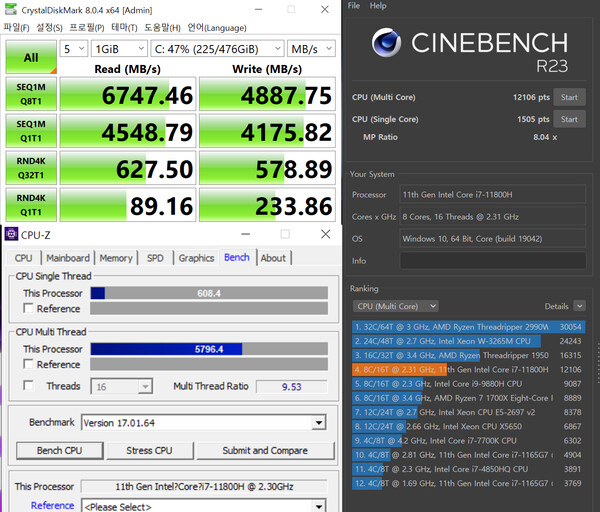Open the Benchmark version 17.01.64 dropdown
Viewport: 600px width, 512px height.
point(204,423)
